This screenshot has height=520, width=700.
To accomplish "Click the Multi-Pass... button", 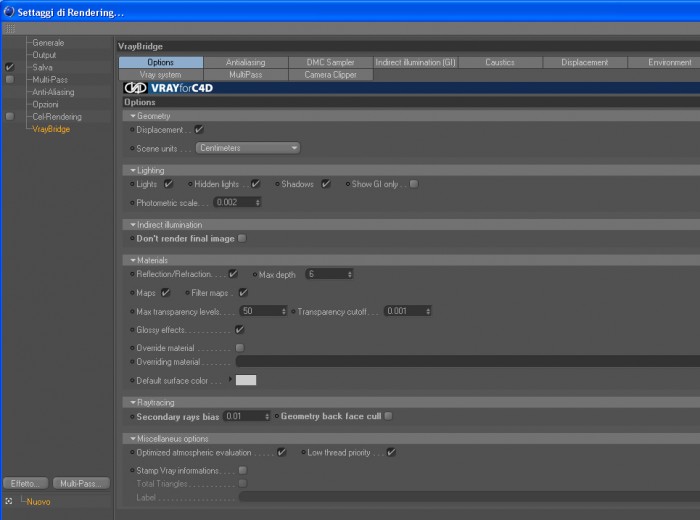I will pyautogui.click(x=81, y=483).
